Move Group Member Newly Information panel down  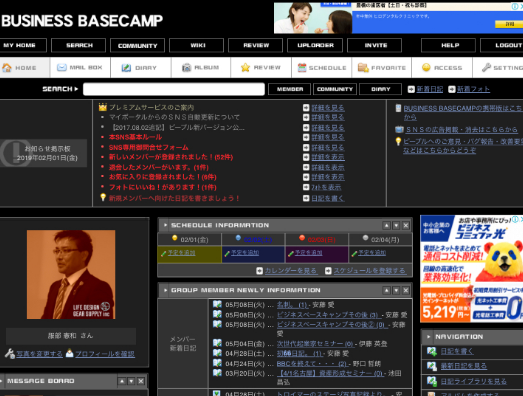(396, 291)
